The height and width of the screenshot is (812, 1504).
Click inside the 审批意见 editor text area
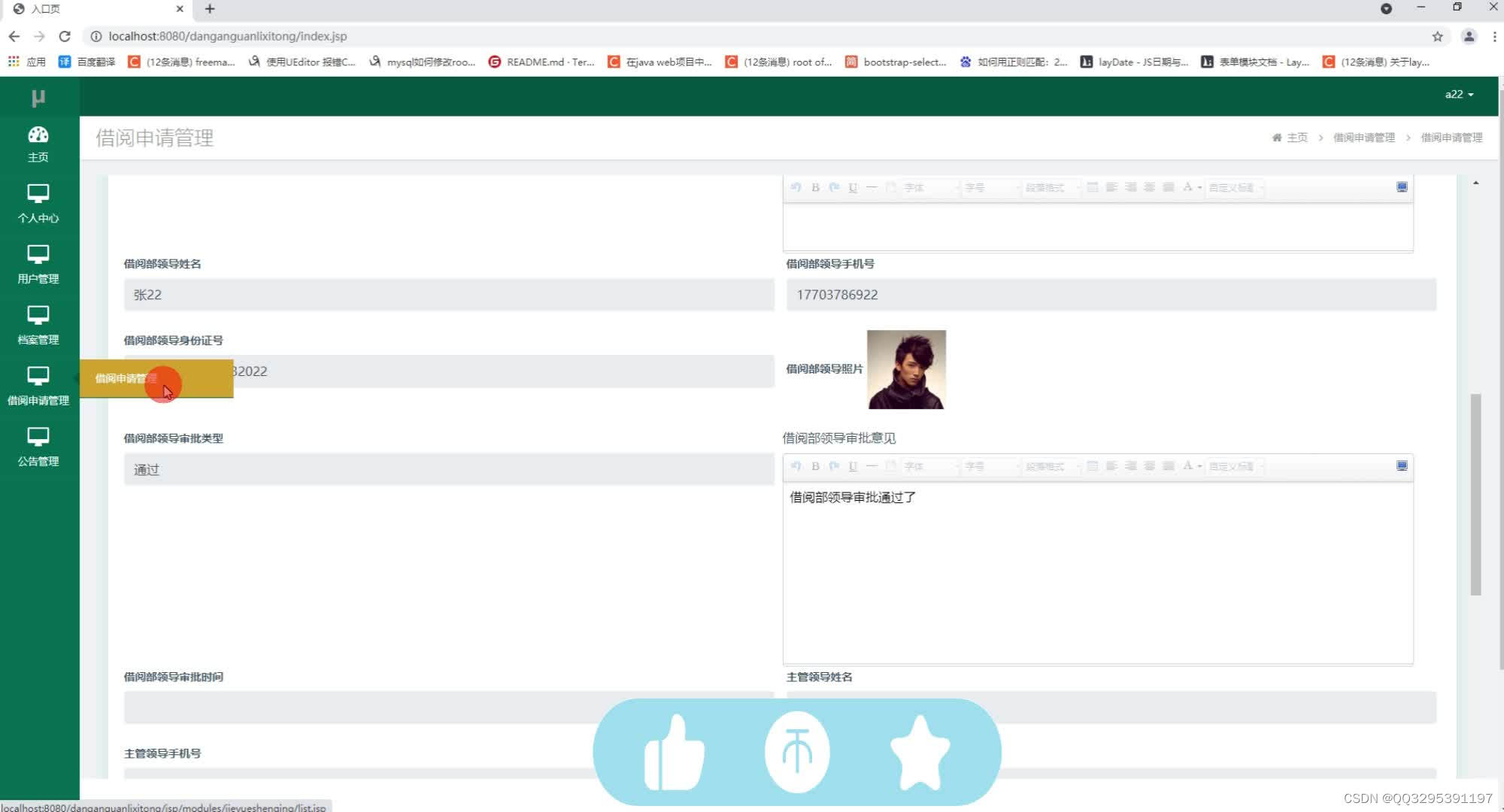(x=1098, y=573)
